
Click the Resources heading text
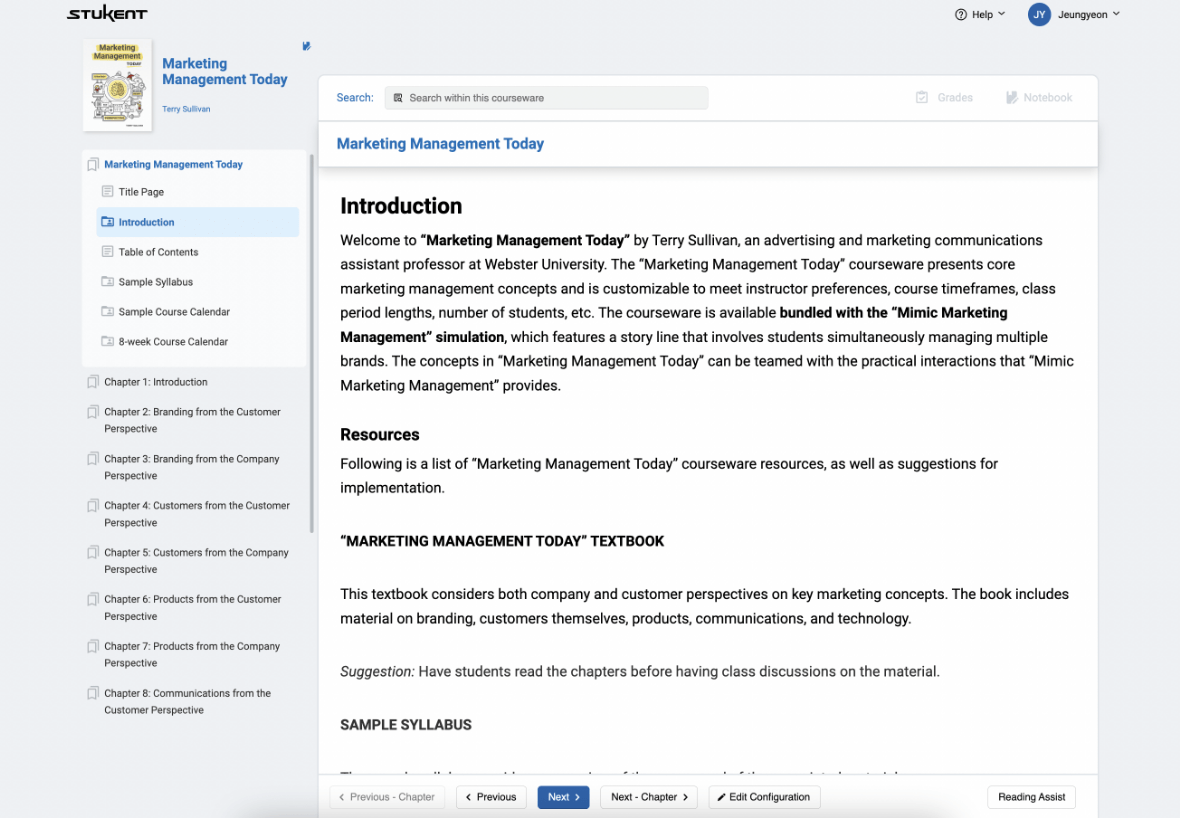pyautogui.click(x=379, y=434)
